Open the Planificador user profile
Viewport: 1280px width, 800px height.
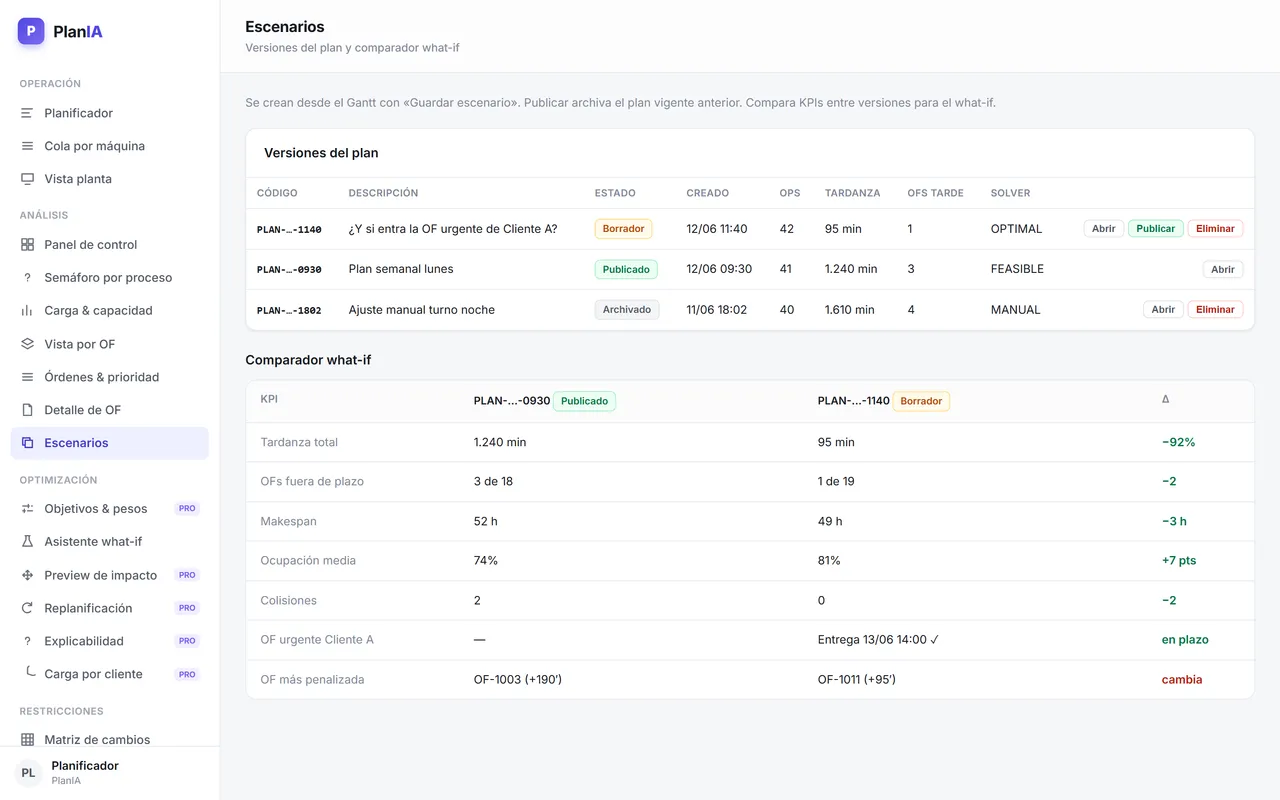click(x=109, y=773)
